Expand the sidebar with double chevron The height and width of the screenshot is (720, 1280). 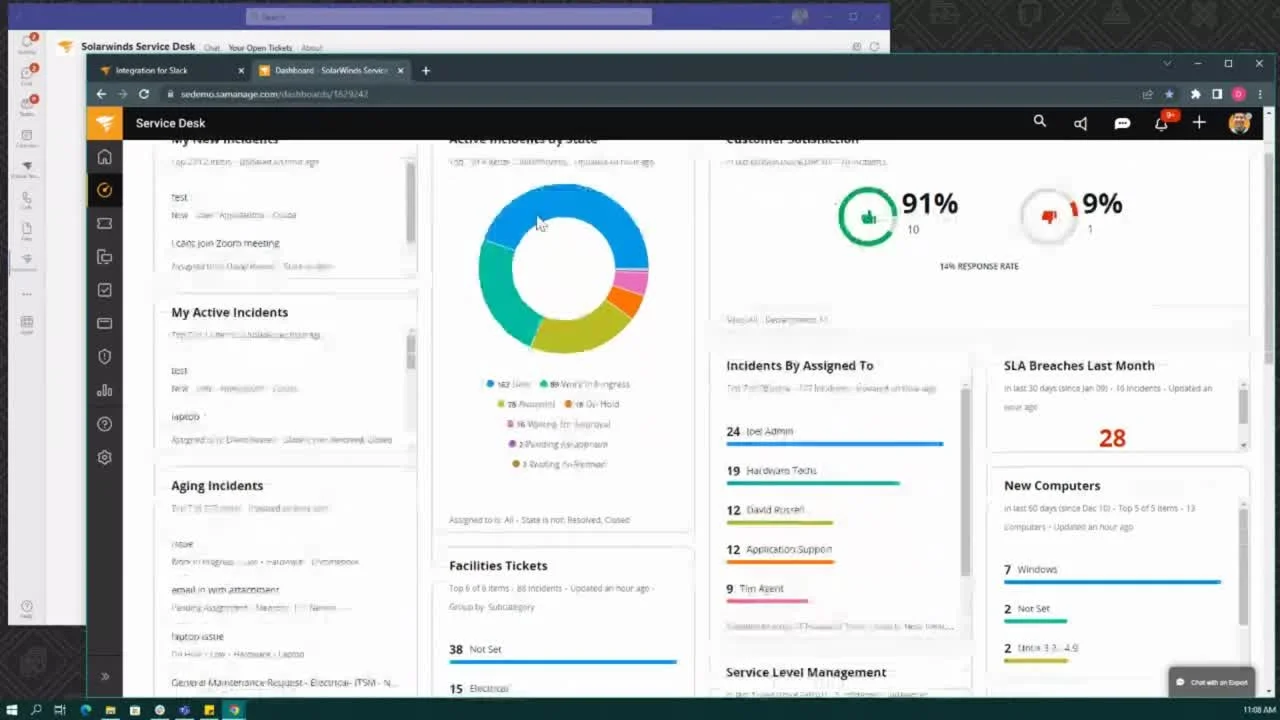point(104,677)
